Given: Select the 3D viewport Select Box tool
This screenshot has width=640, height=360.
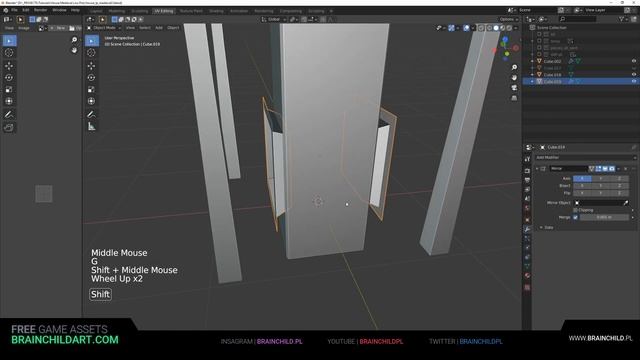Looking at the screenshot, I should (92, 41).
